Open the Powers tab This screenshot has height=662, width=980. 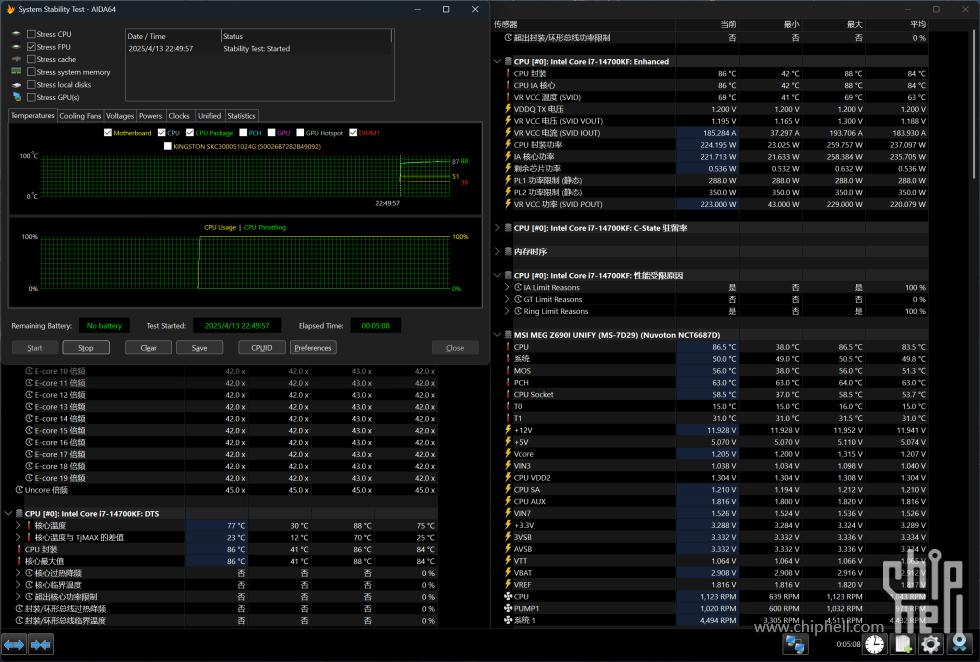click(151, 116)
